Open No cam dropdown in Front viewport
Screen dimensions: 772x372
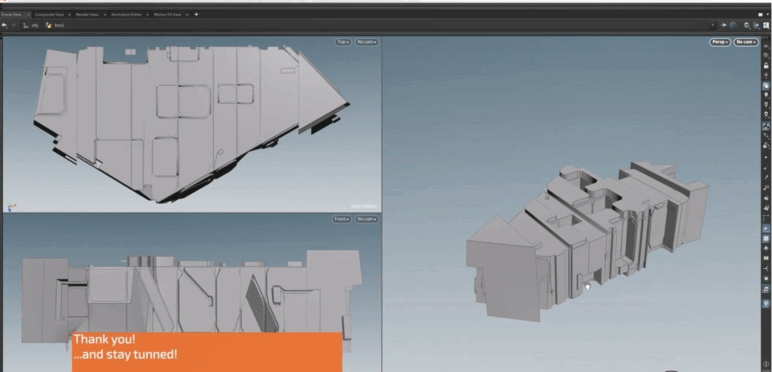(367, 219)
